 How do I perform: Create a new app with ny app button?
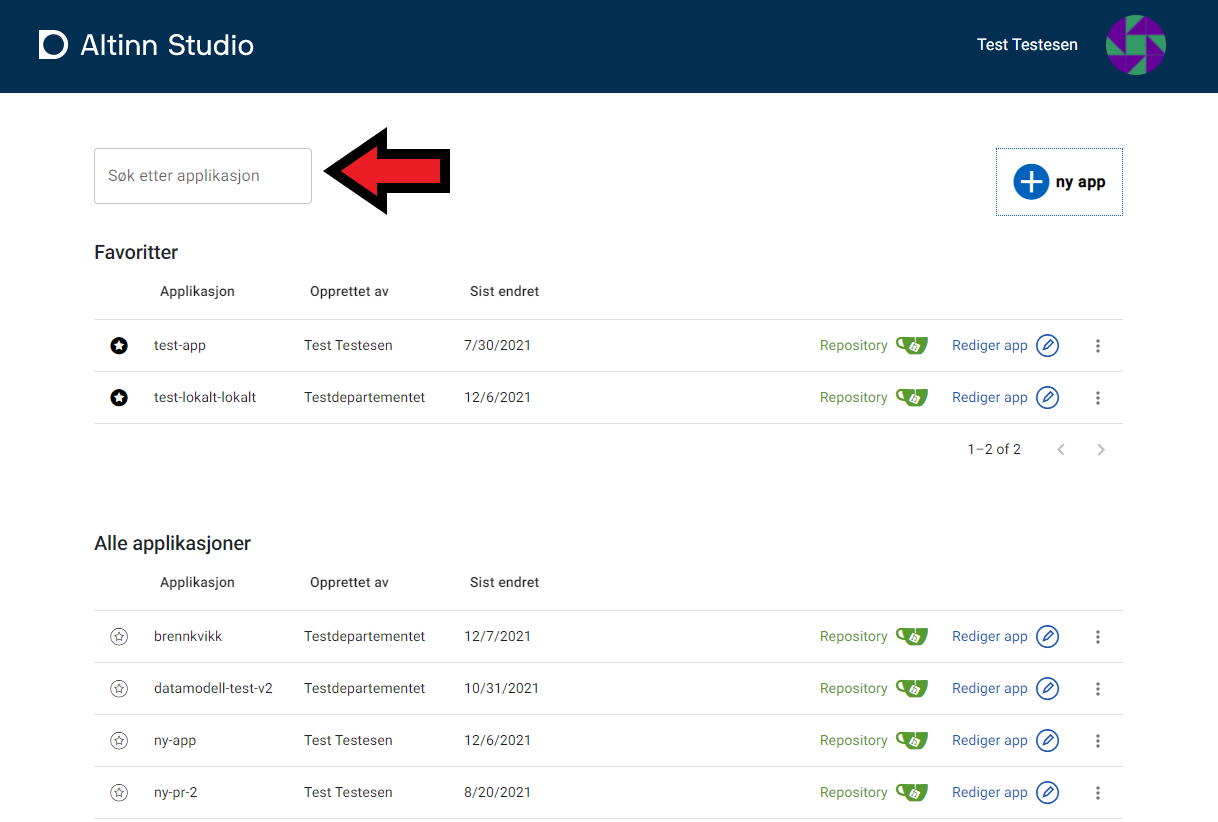1059,182
